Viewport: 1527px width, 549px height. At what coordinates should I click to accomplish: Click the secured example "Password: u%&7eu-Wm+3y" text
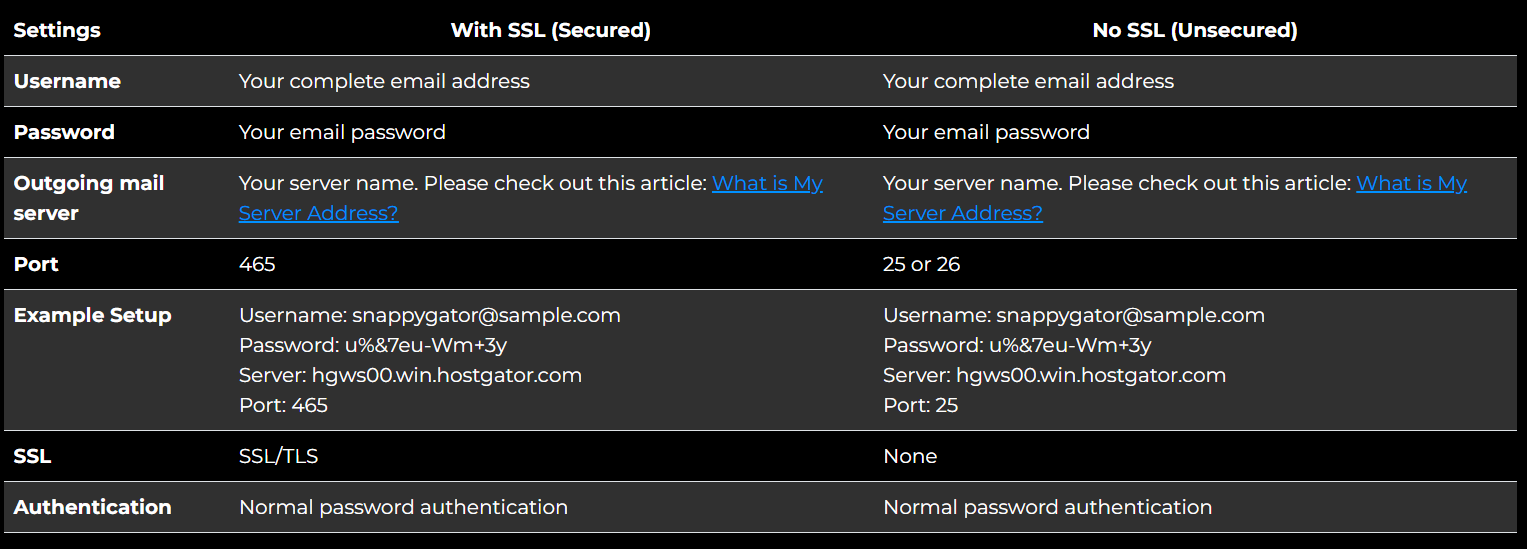pyautogui.click(x=373, y=345)
